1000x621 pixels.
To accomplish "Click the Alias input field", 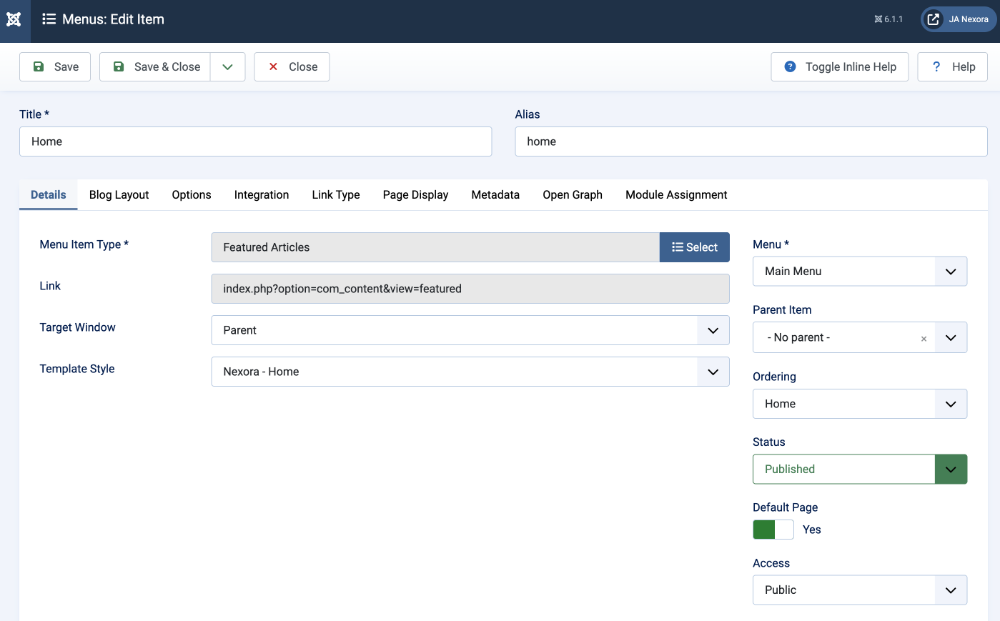I will (x=751, y=142).
